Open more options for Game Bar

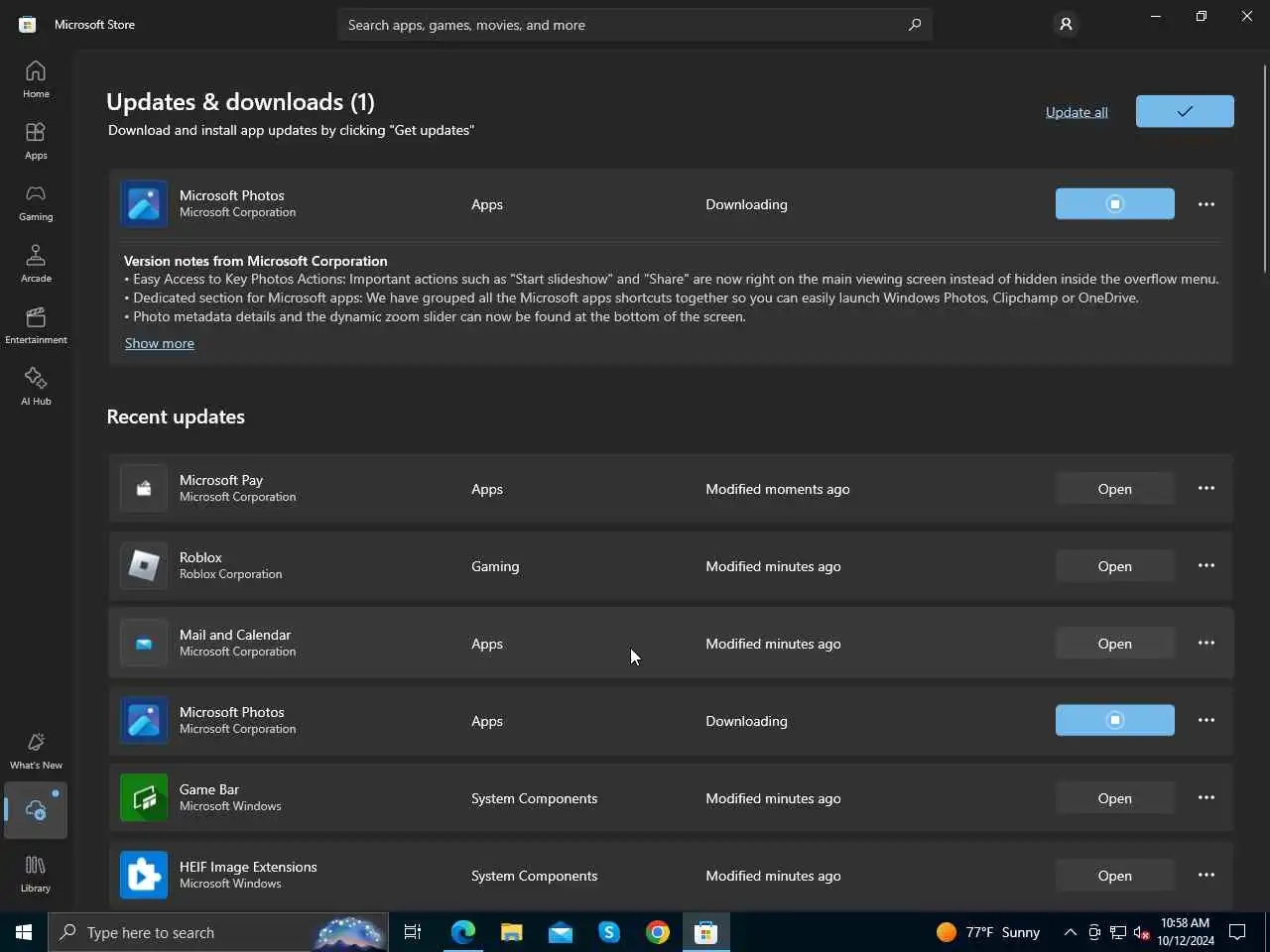(x=1206, y=798)
